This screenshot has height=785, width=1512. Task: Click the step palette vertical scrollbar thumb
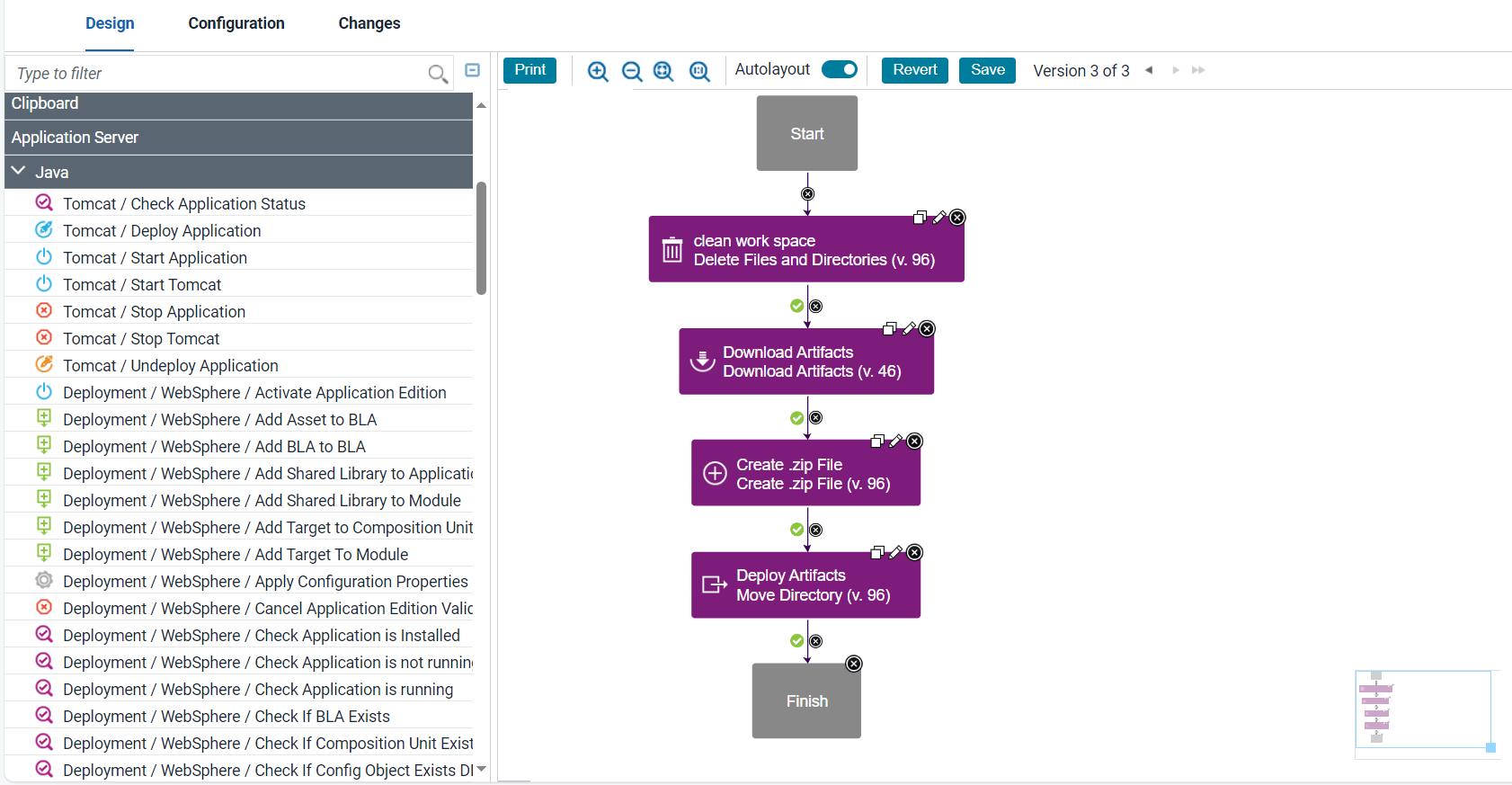pyautogui.click(x=482, y=238)
